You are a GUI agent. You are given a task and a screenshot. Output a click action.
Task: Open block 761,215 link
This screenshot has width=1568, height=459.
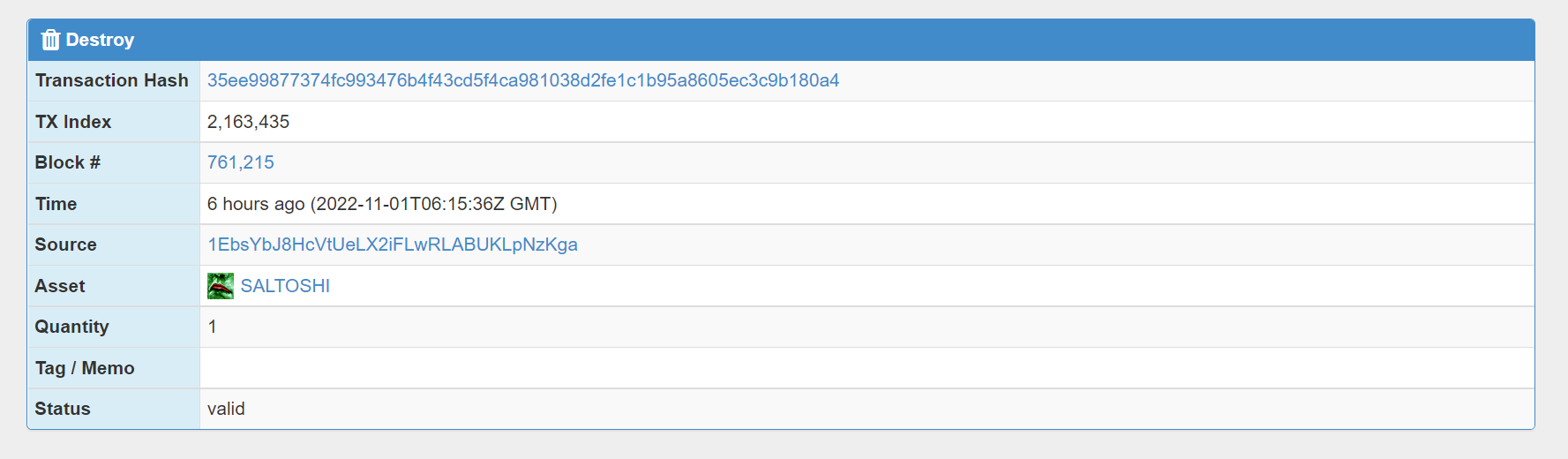click(241, 162)
